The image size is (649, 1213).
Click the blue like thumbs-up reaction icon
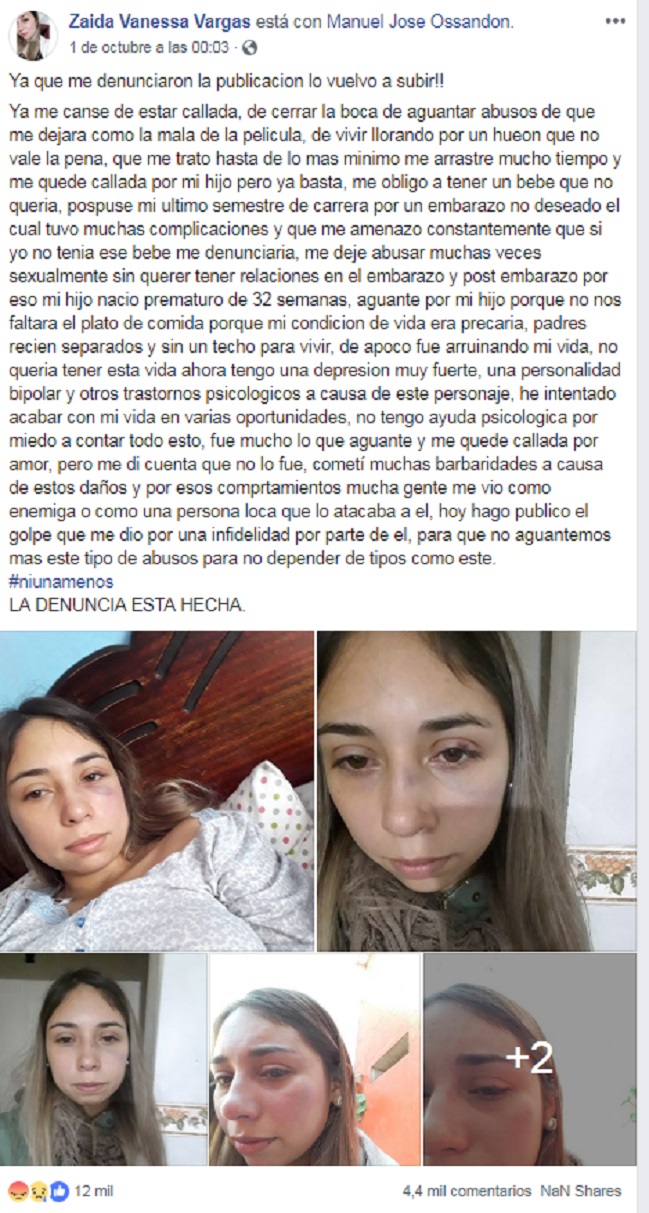(57, 1190)
